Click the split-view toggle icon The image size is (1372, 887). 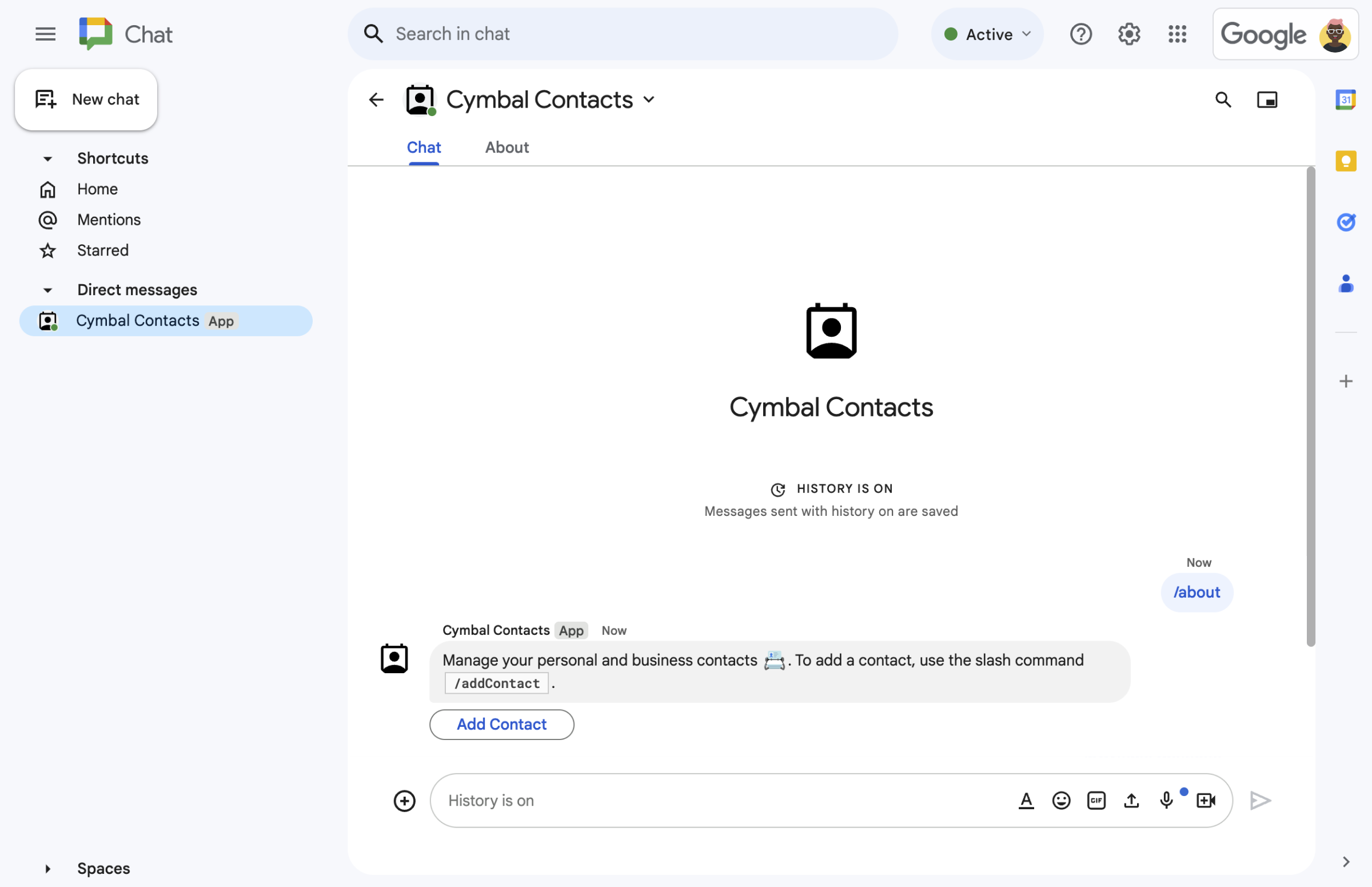[1268, 99]
